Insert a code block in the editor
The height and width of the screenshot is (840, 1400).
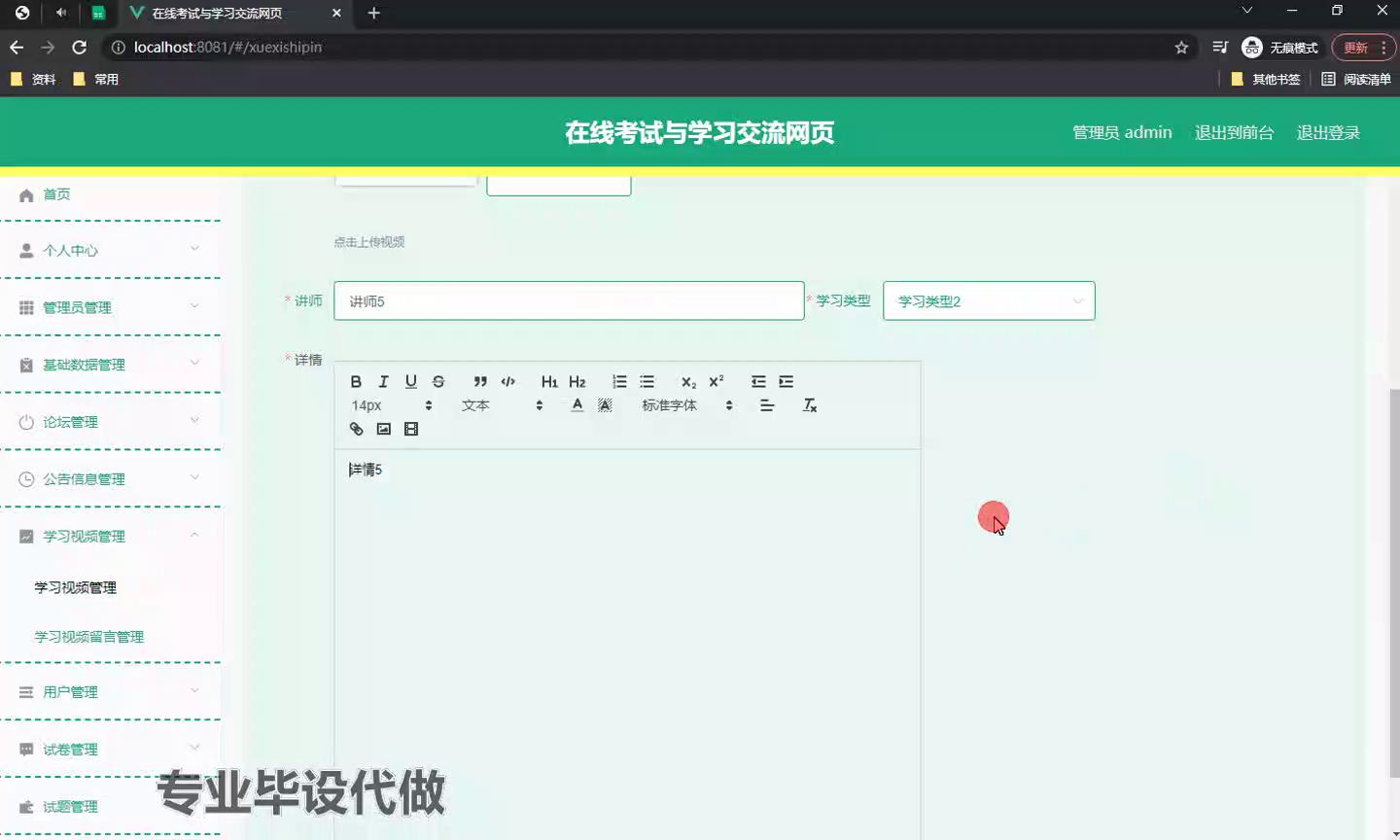pos(507,382)
